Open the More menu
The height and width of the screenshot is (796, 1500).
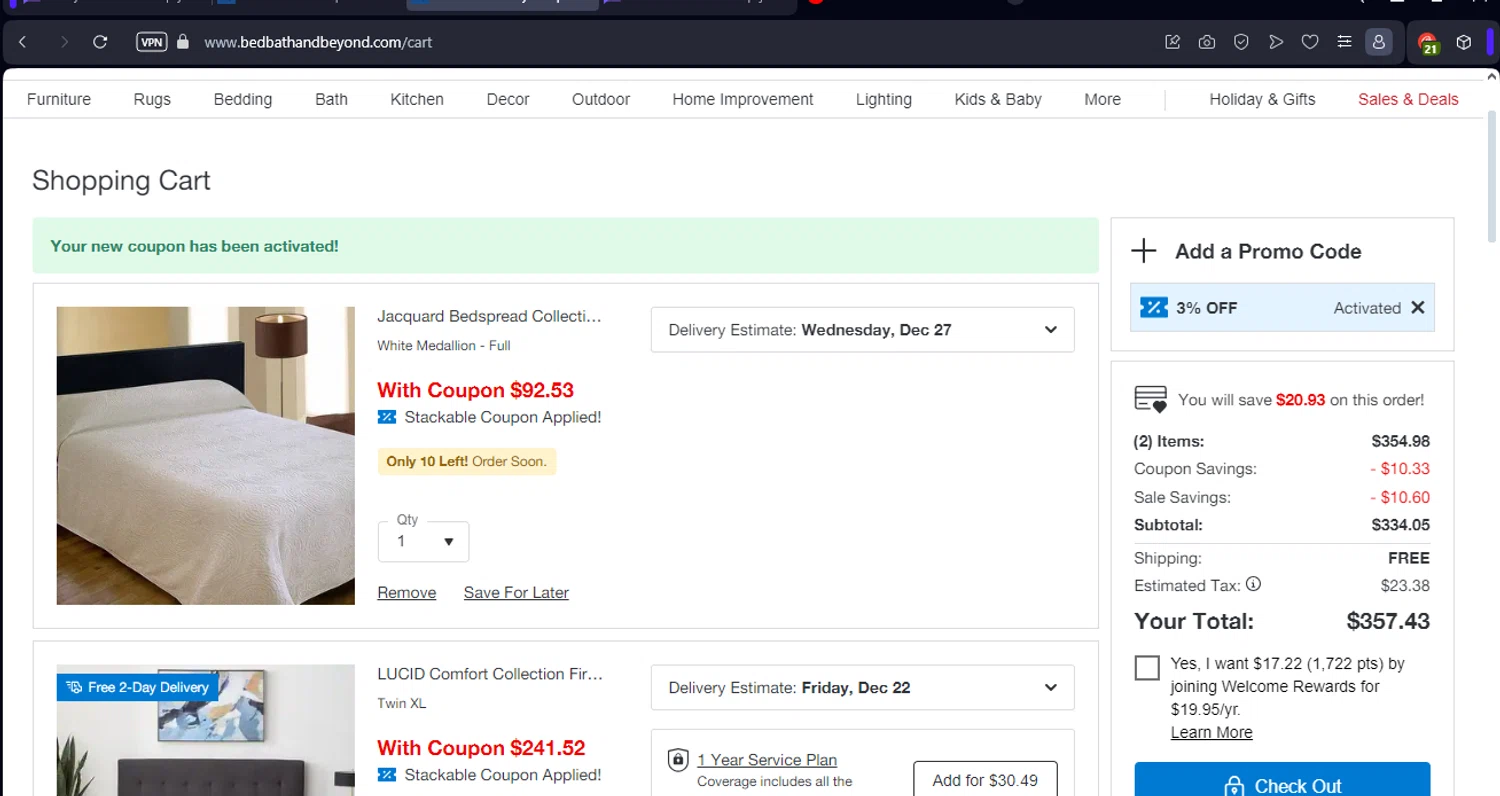coord(1103,99)
